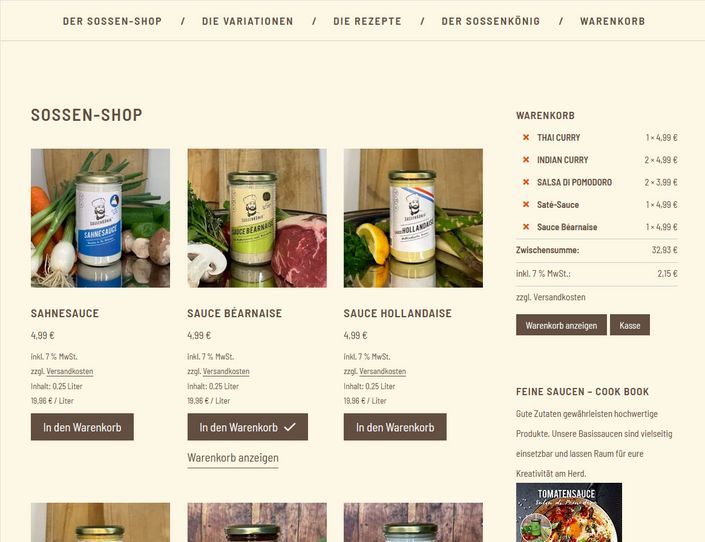The width and height of the screenshot is (705, 542).
Task: Remove Indian Curry using its red X
Action: 526,160
